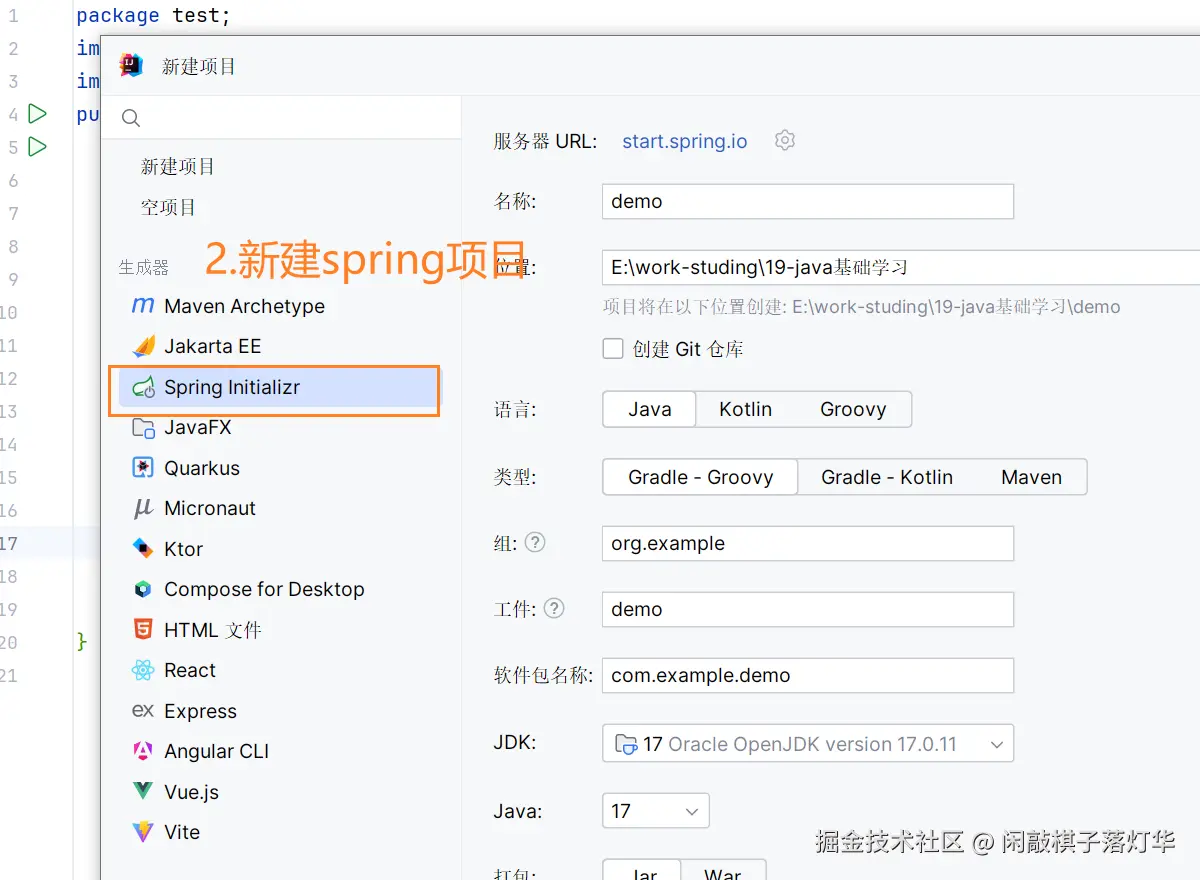Click help icon next to 工件 label
The image size is (1200, 880).
click(x=554, y=608)
